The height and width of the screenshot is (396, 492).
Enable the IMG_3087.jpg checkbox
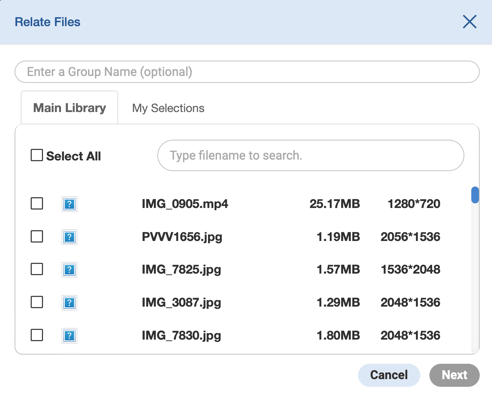[x=37, y=302]
